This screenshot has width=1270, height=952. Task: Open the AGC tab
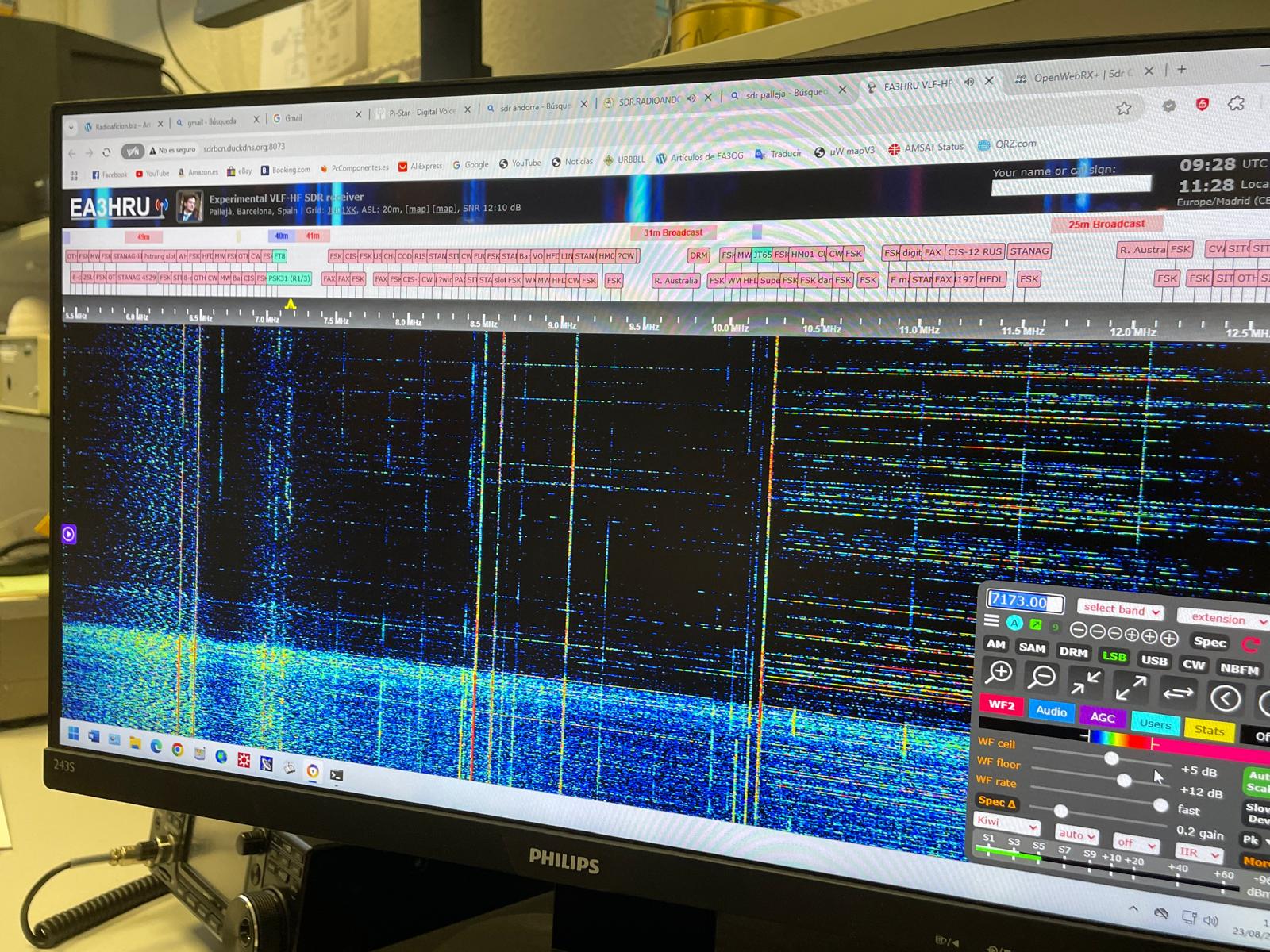pyautogui.click(x=1102, y=717)
